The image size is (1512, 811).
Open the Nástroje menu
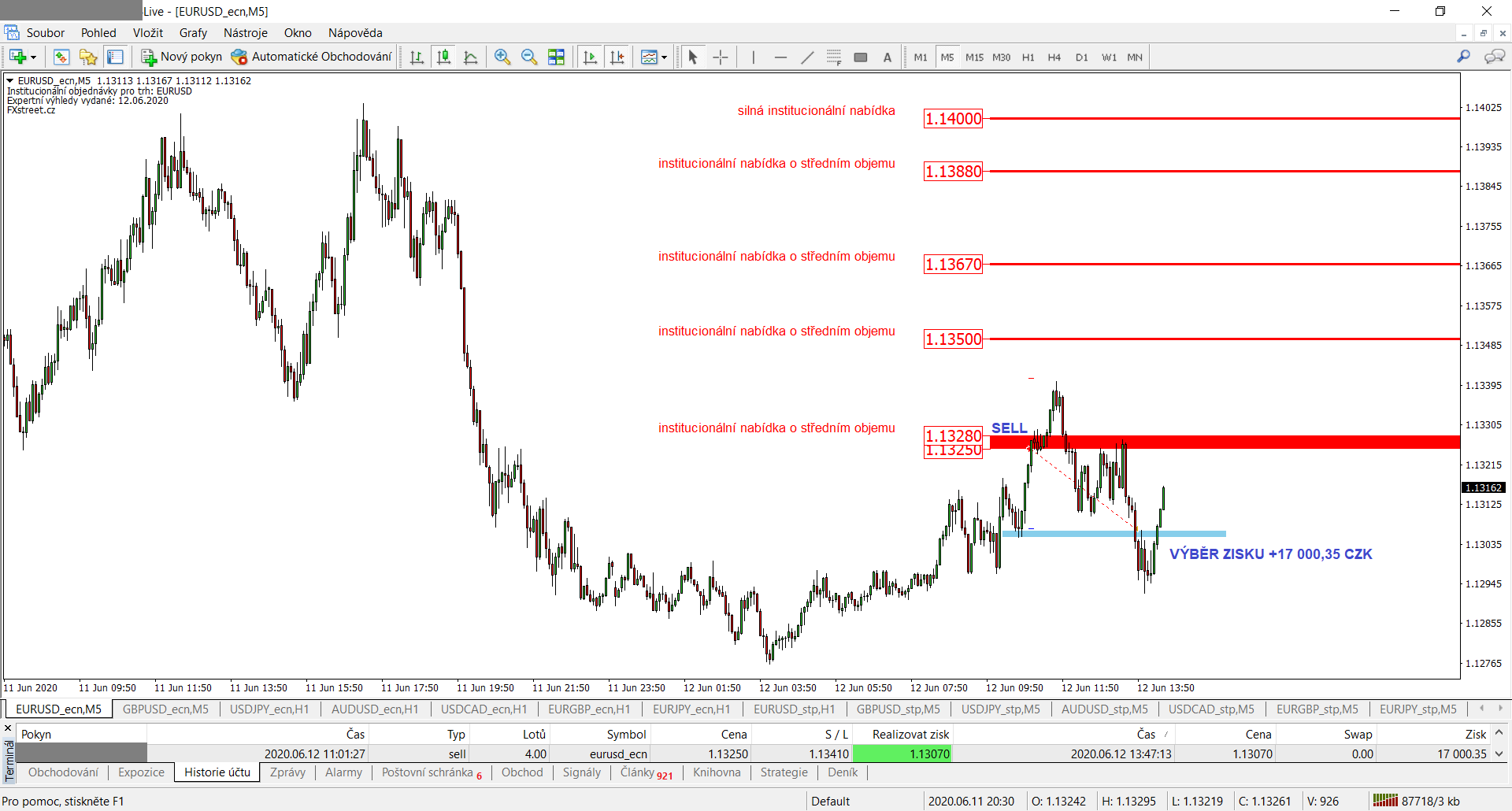point(246,33)
